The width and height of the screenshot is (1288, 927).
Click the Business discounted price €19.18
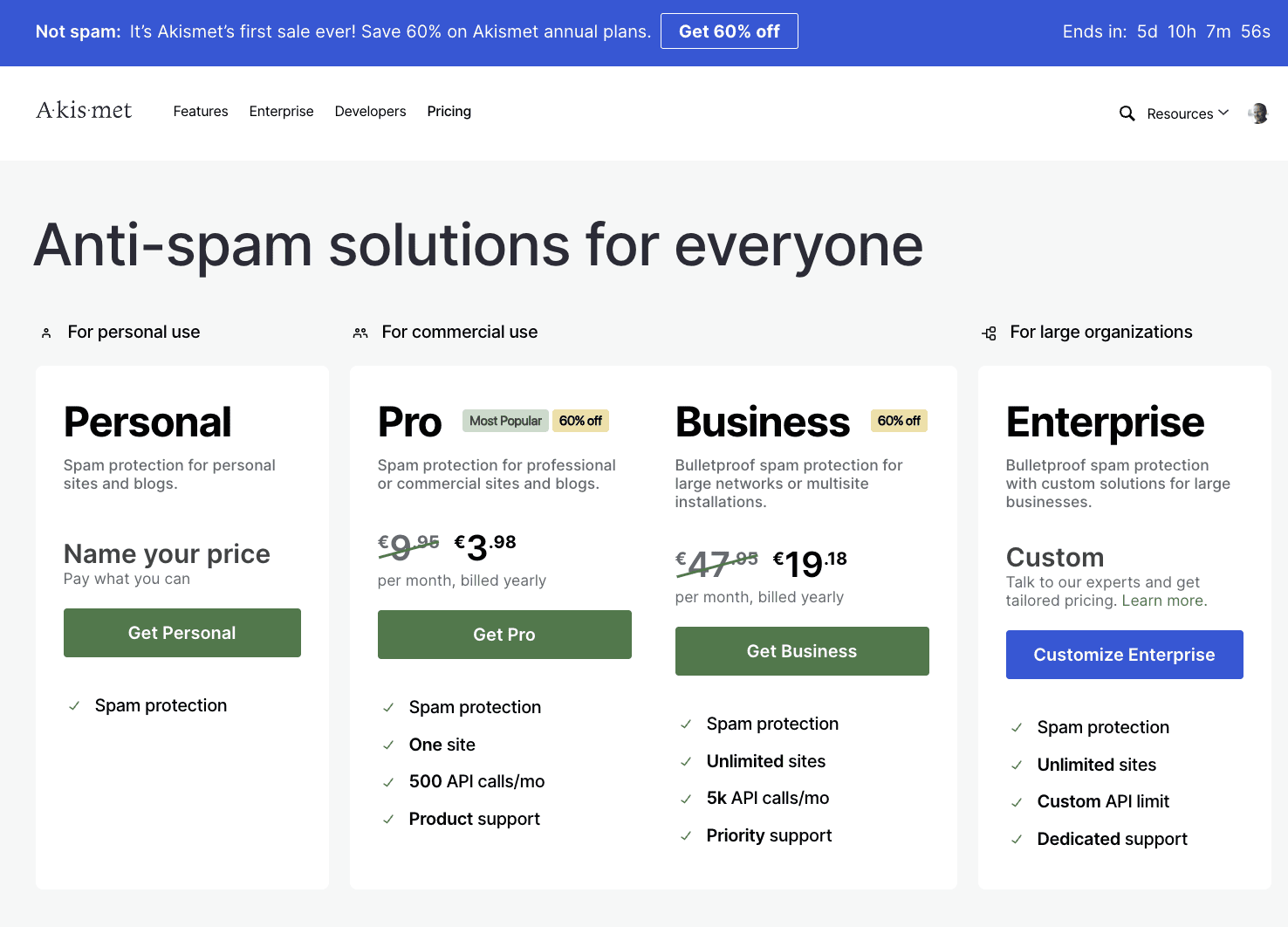tap(810, 564)
